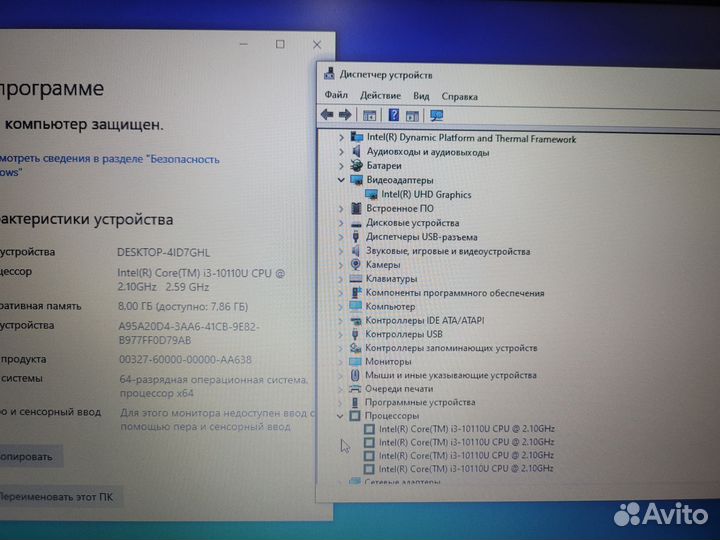Click the printer icon beside Очереди печати

click(x=354, y=389)
